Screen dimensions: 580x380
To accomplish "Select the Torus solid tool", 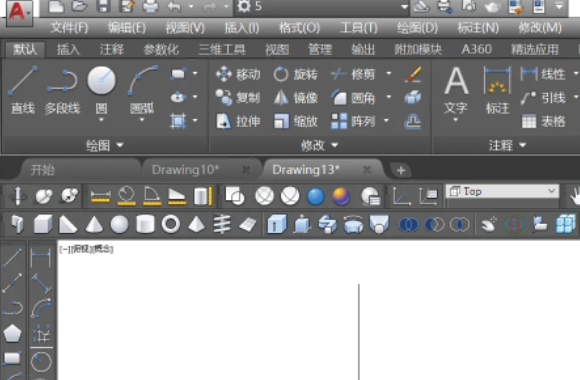I will click(171, 224).
